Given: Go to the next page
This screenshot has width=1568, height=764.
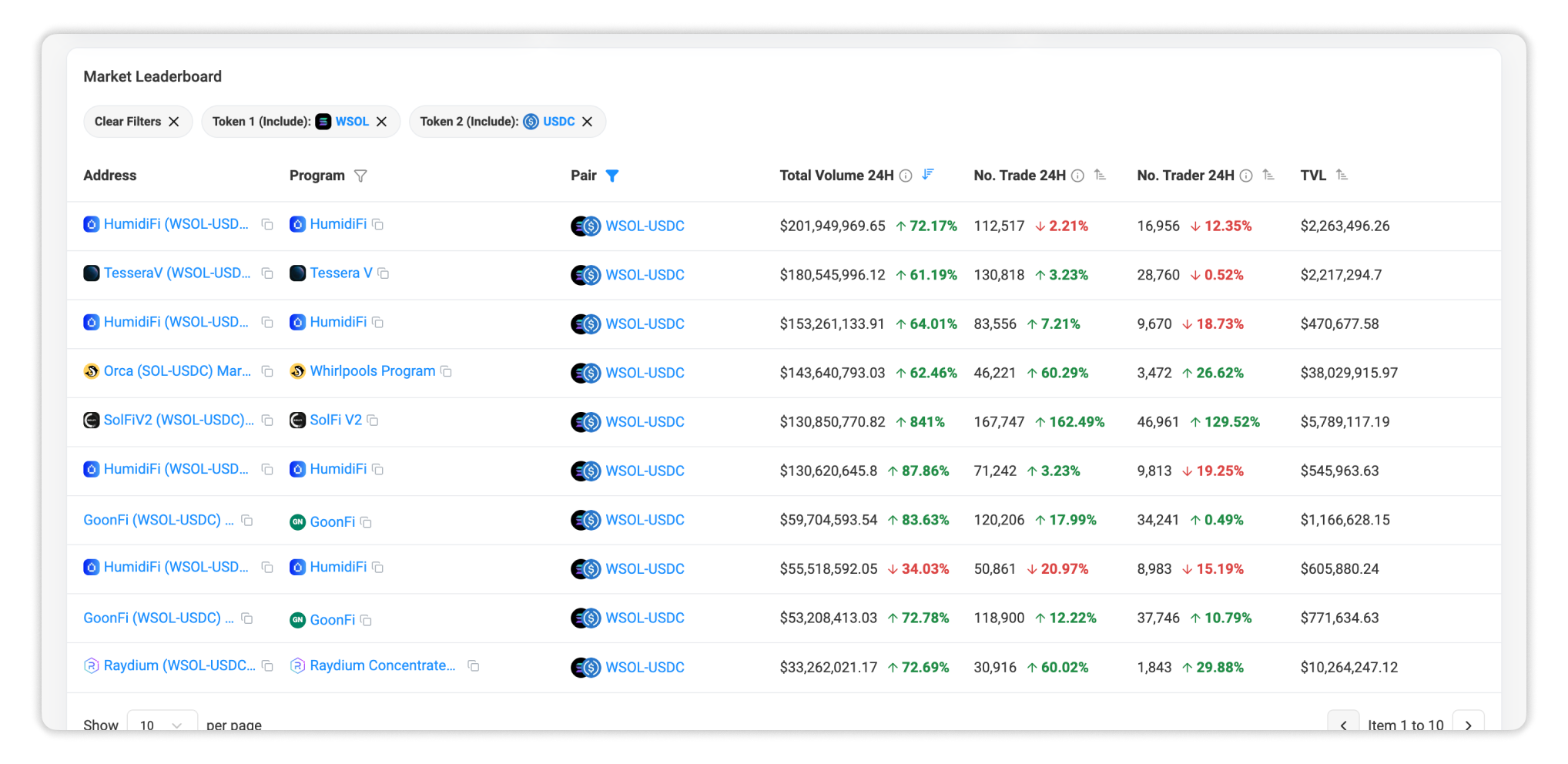Looking at the screenshot, I should pos(1468,724).
